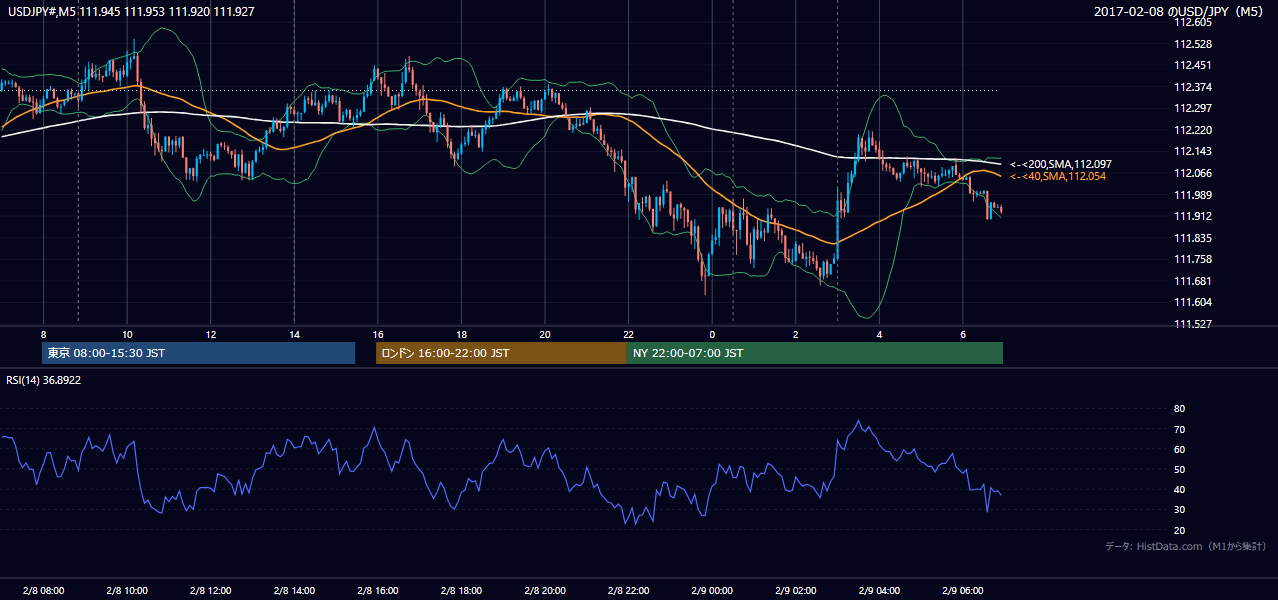Select the 2/8 12:00 time label
The height and width of the screenshot is (600, 1278).
click(x=210, y=590)
